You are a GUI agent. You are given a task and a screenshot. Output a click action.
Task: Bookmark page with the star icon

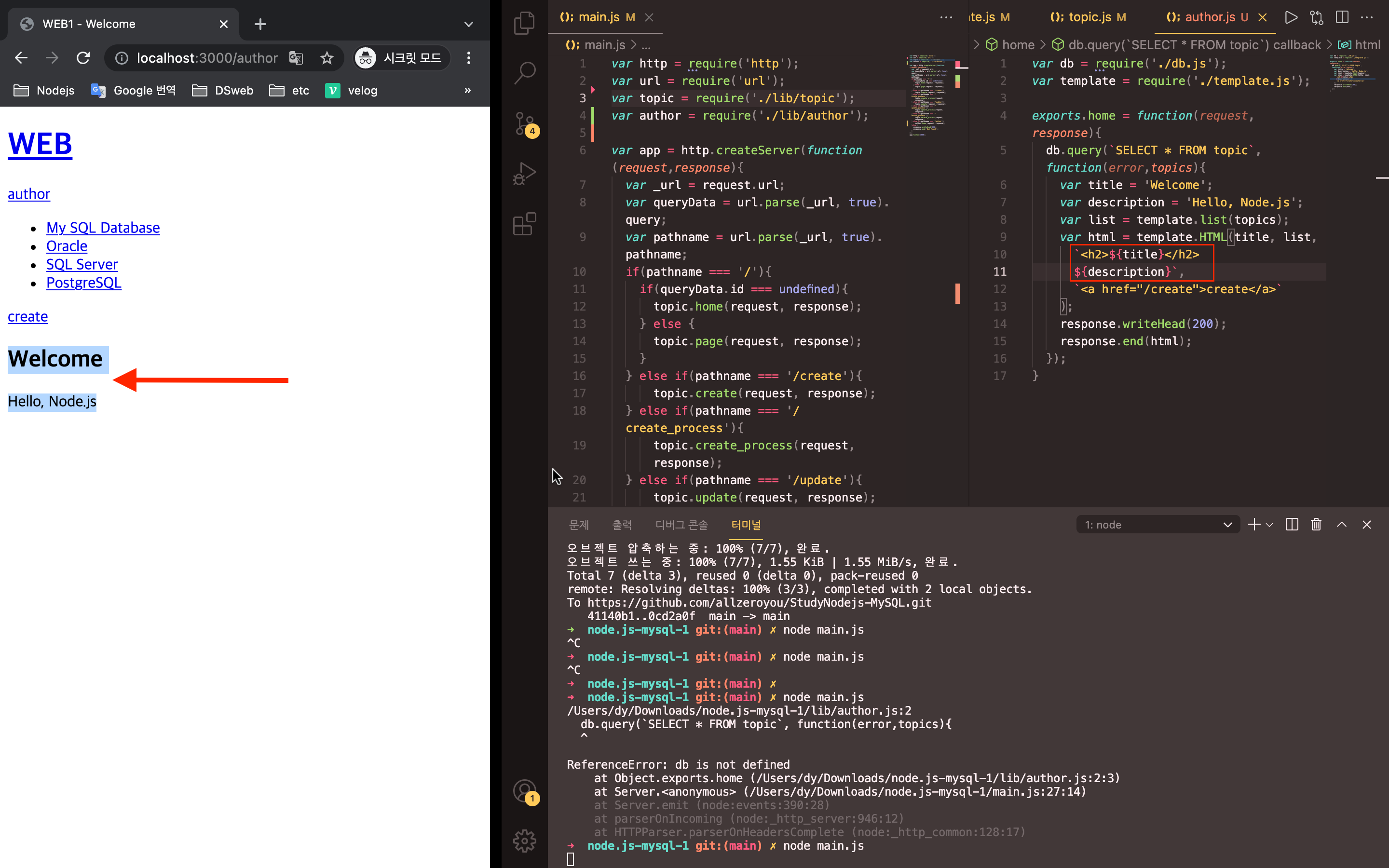(327, 58)
